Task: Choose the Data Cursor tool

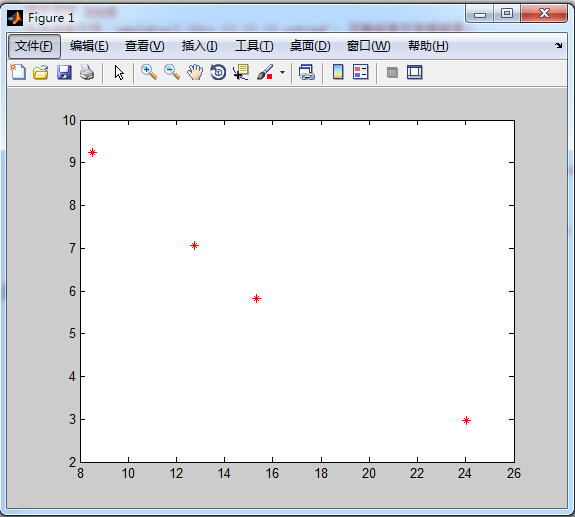Action: (241, 72)
